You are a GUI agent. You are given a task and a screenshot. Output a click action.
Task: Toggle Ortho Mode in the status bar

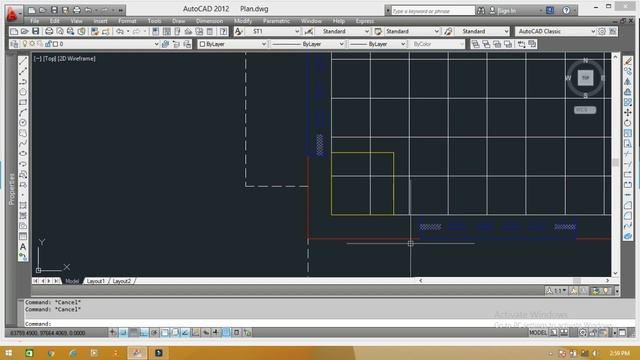144,333
